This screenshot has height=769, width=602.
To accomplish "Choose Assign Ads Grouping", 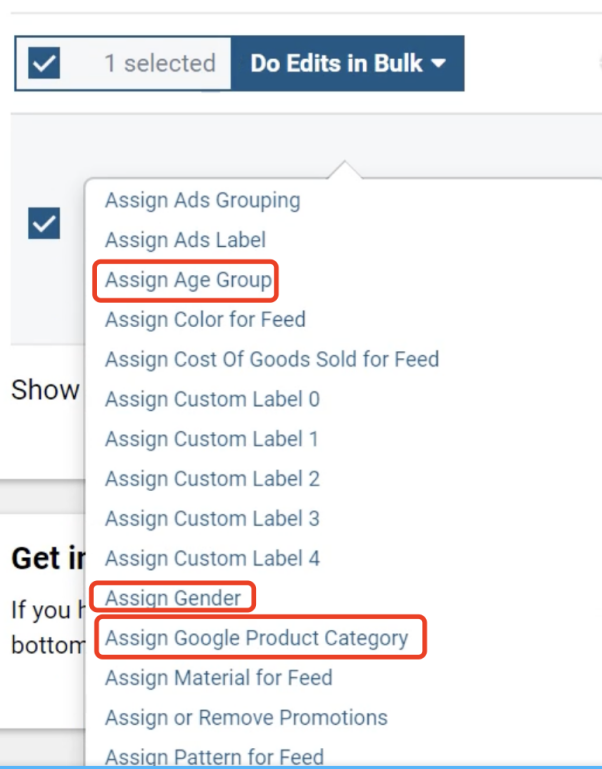I will tap(202, 200).
